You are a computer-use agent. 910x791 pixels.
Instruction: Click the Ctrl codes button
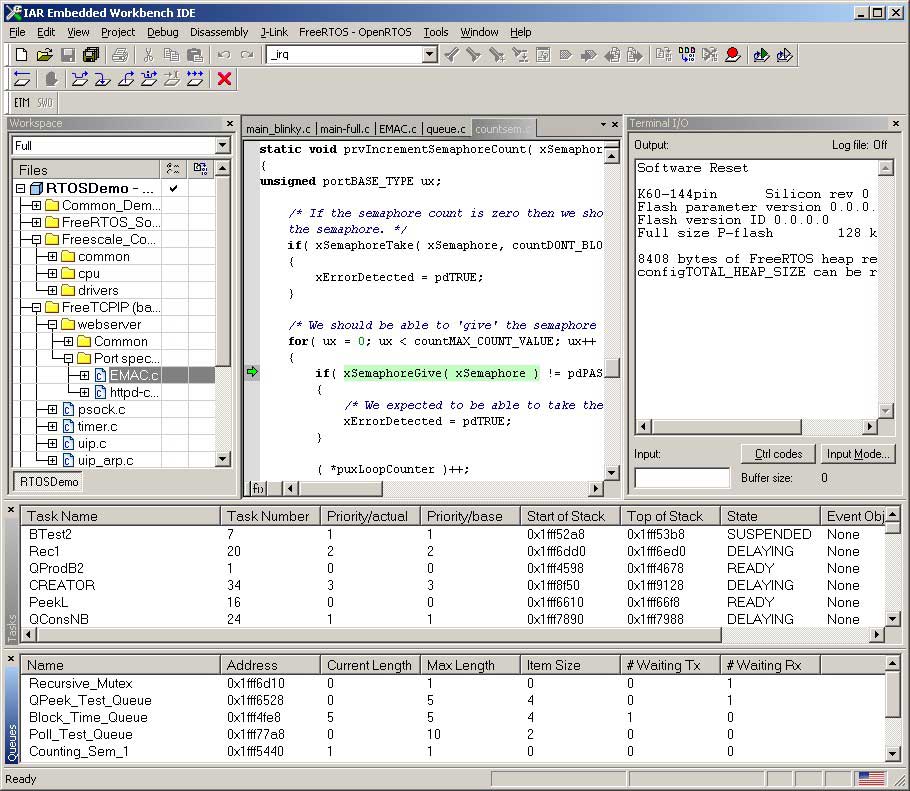pyautogui.click(x=778, y=454)
